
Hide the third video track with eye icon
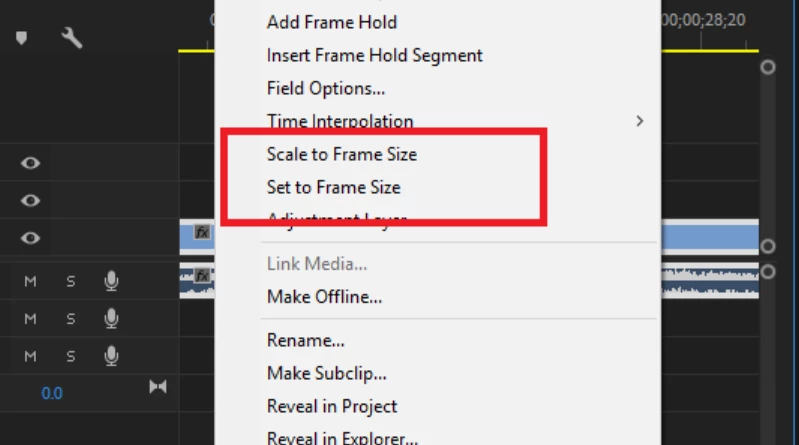click(x=30, y=238)
